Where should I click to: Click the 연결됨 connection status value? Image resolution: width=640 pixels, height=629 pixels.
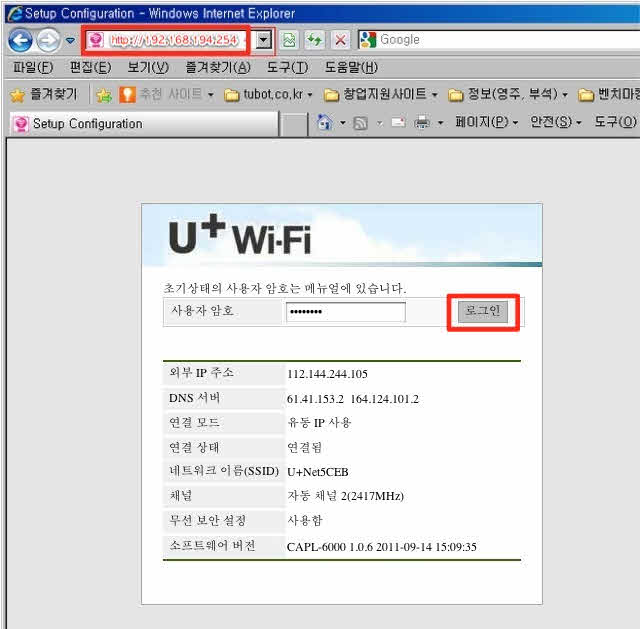pyautogui.click(x=304, y=447)
